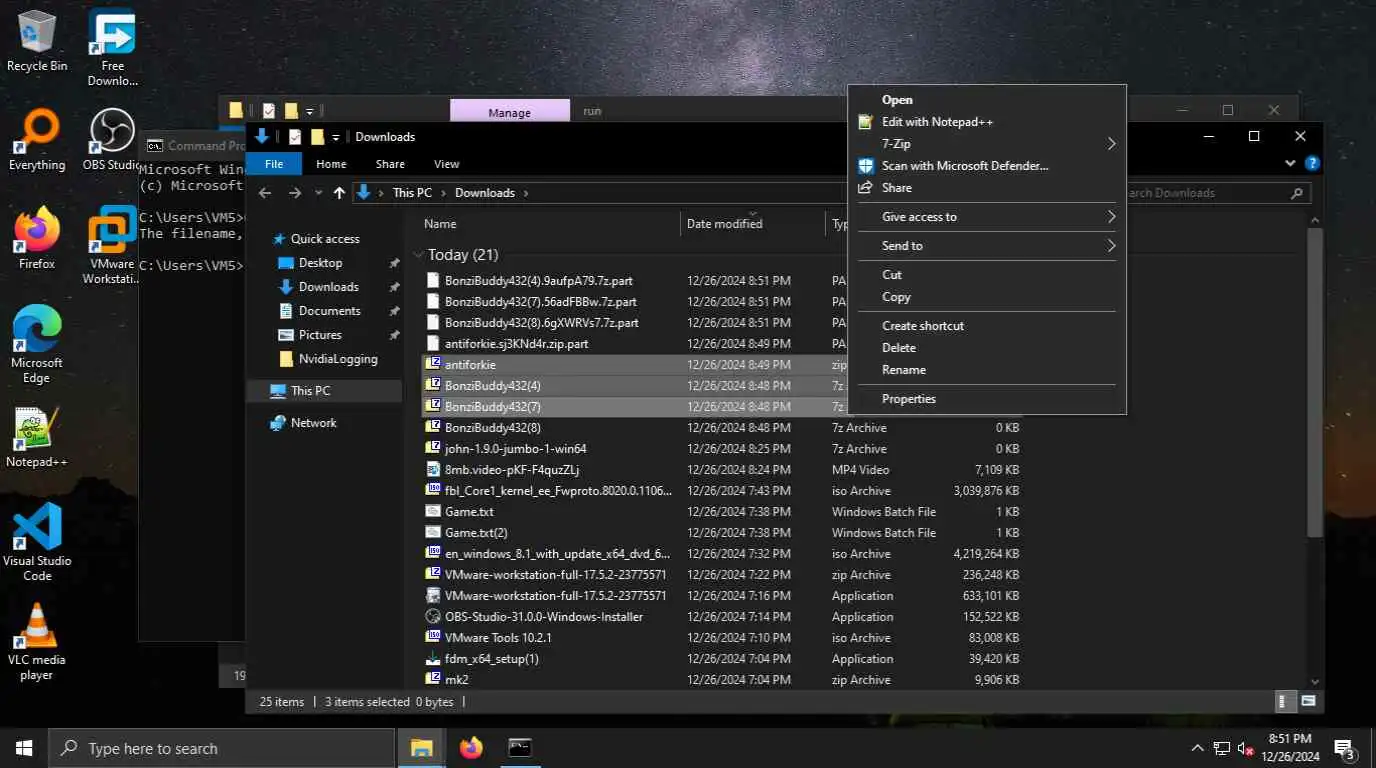The image size is (1376, 768).
Task: Expand the ribbon with the chevron
Action: click(1290, 164)
